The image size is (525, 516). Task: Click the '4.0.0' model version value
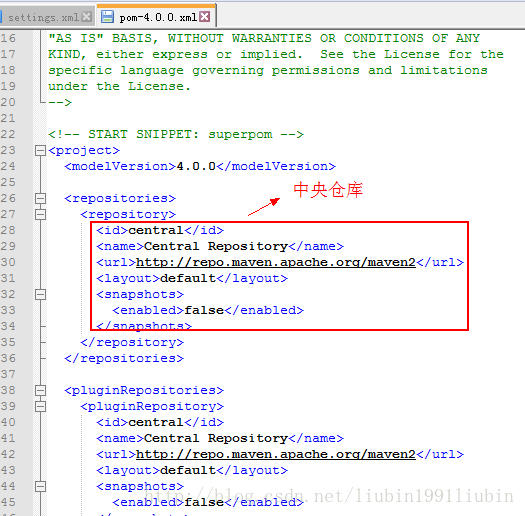196,166
